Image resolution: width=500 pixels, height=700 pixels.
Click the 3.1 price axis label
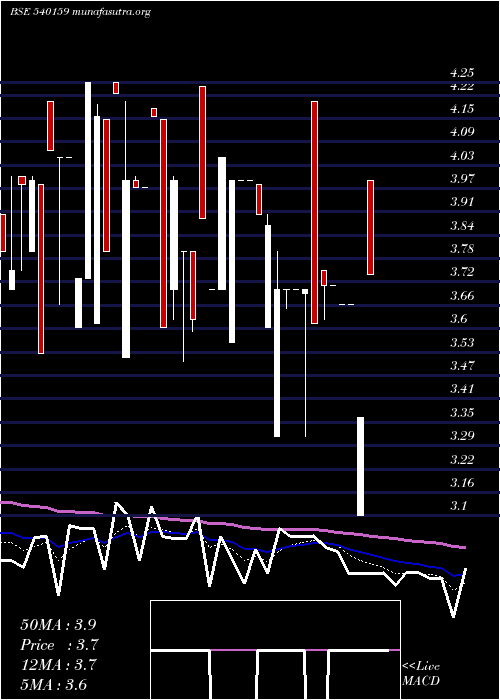click(459, 505)
